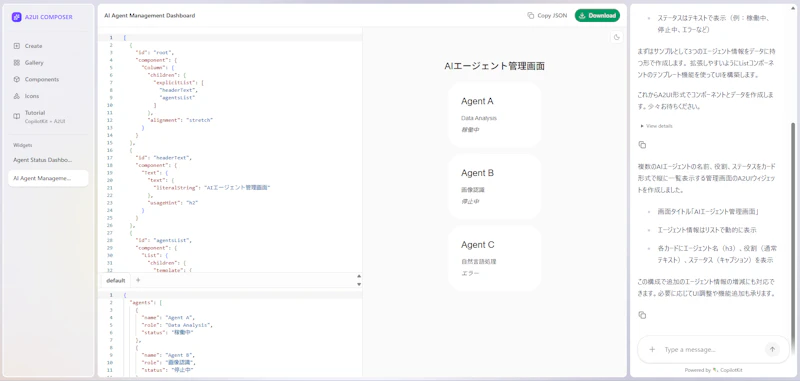The width and height of the screenshot is (800, 381).
Task: Click the A2UI Composer logo icon
Action: pos(16,17)
